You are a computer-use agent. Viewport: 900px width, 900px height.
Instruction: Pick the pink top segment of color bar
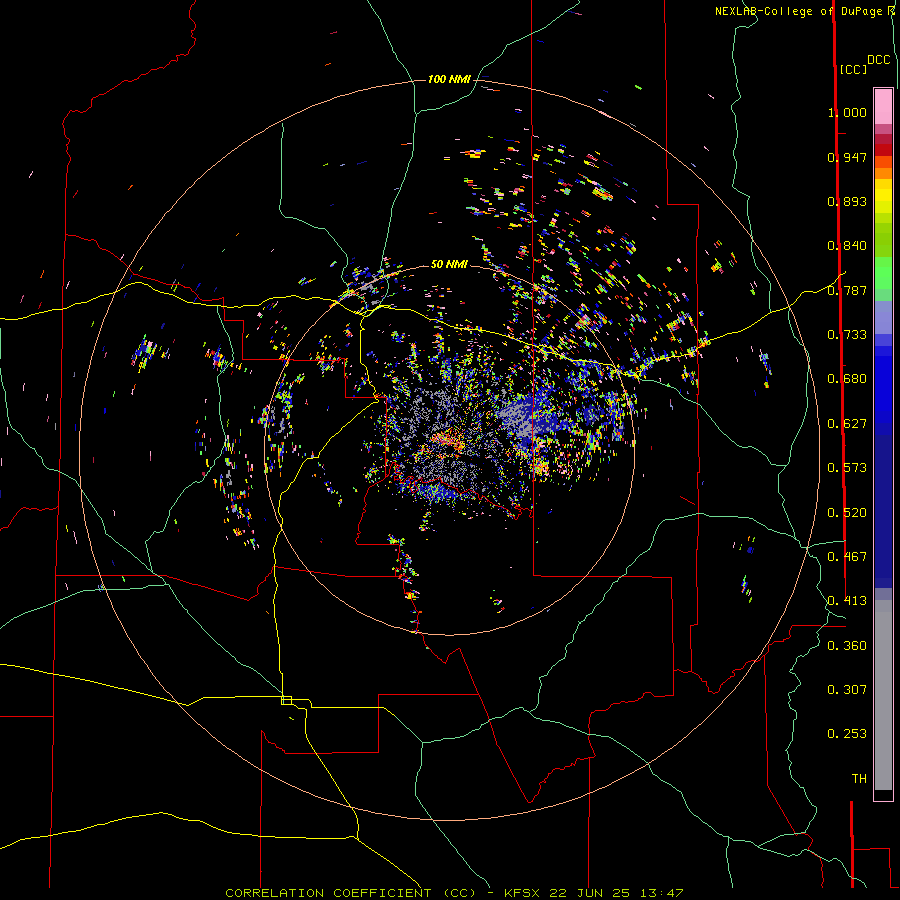883,107
